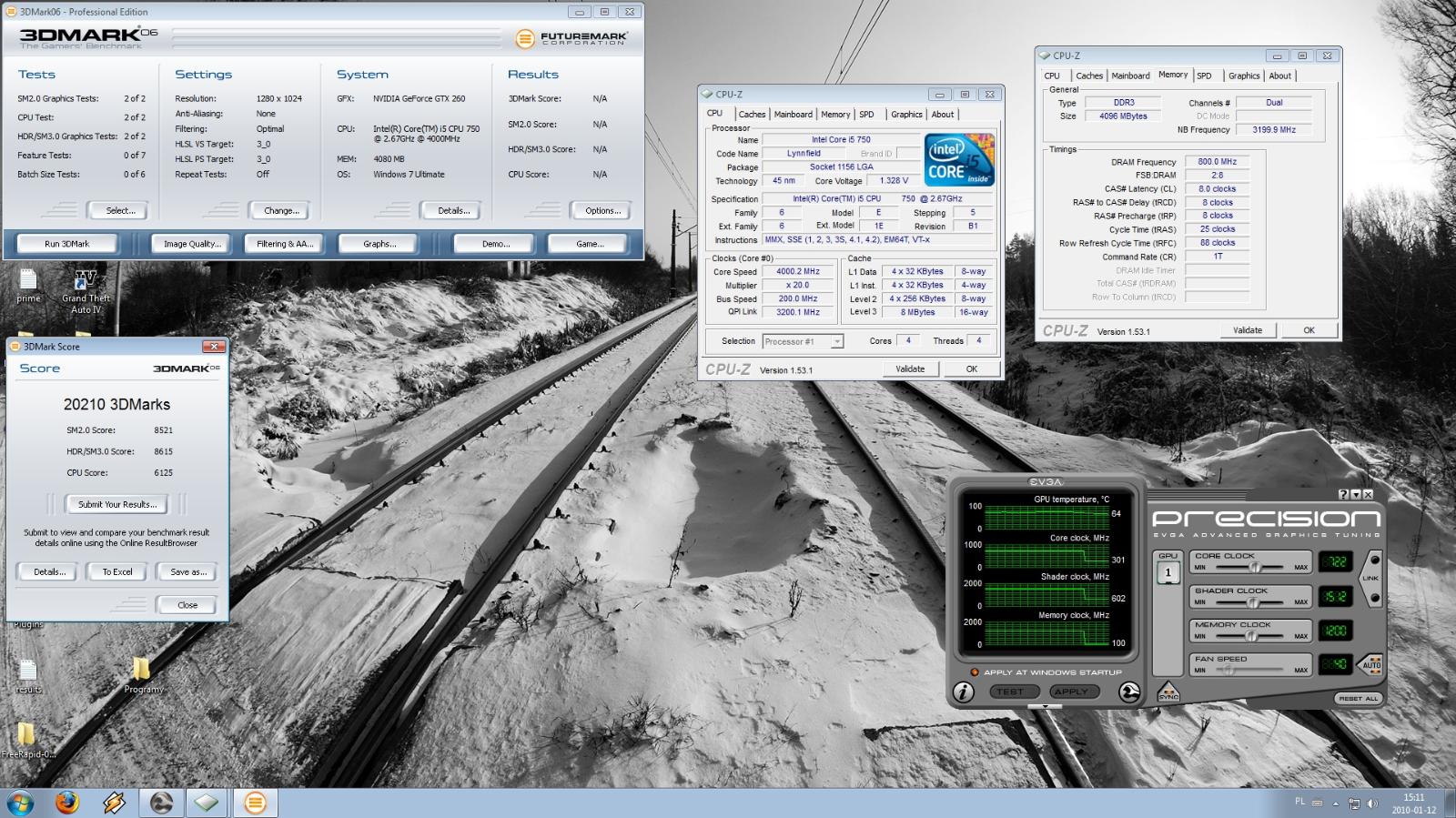Screen dimensions: 1456x818
Task: Switch to CPU tab in right CPU-Z window
Action: point(1052,76)
